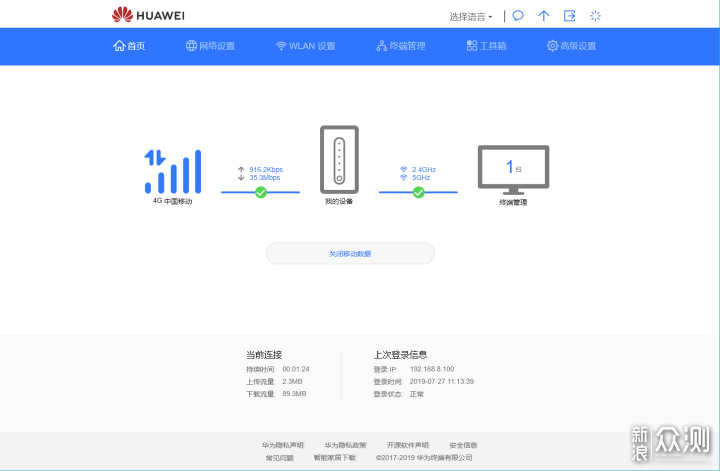
Task: Switch to the 网络设置 tab
Action: [210, 46]
